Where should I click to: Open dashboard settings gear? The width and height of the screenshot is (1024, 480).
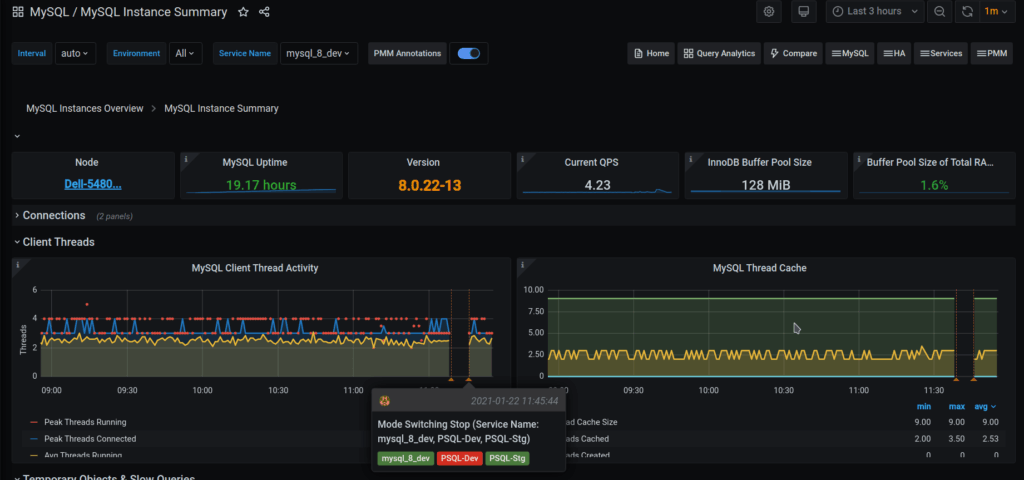pyautogui.click(x=769, y=12)
